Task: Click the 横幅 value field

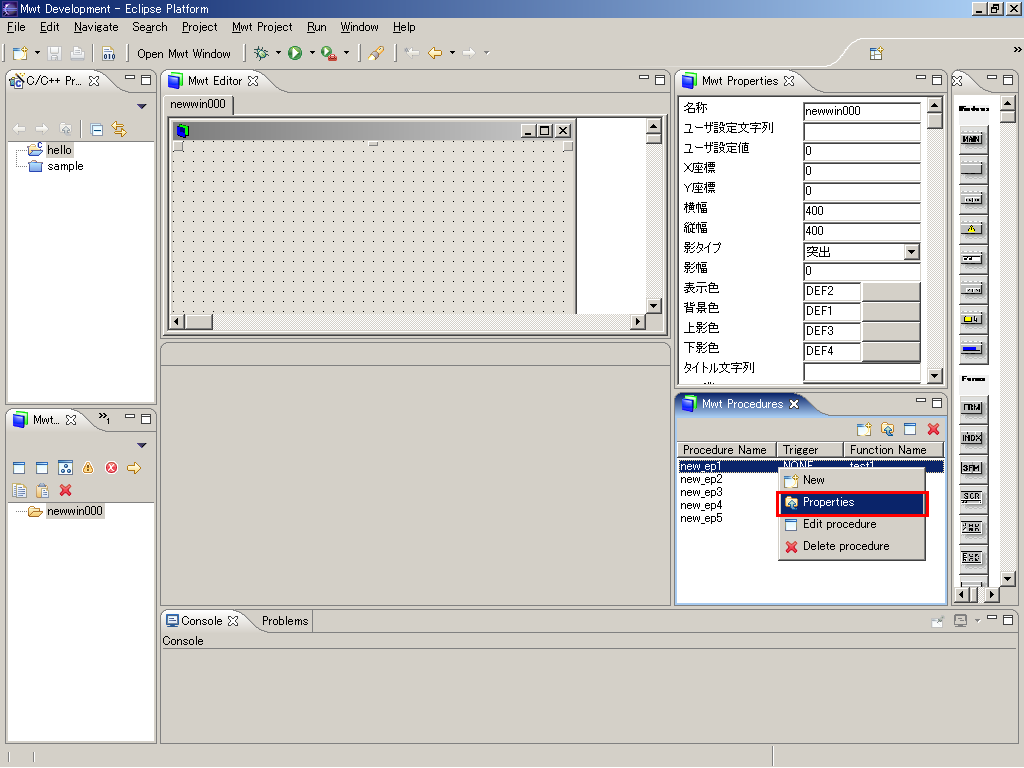Action: pos(861,211)
